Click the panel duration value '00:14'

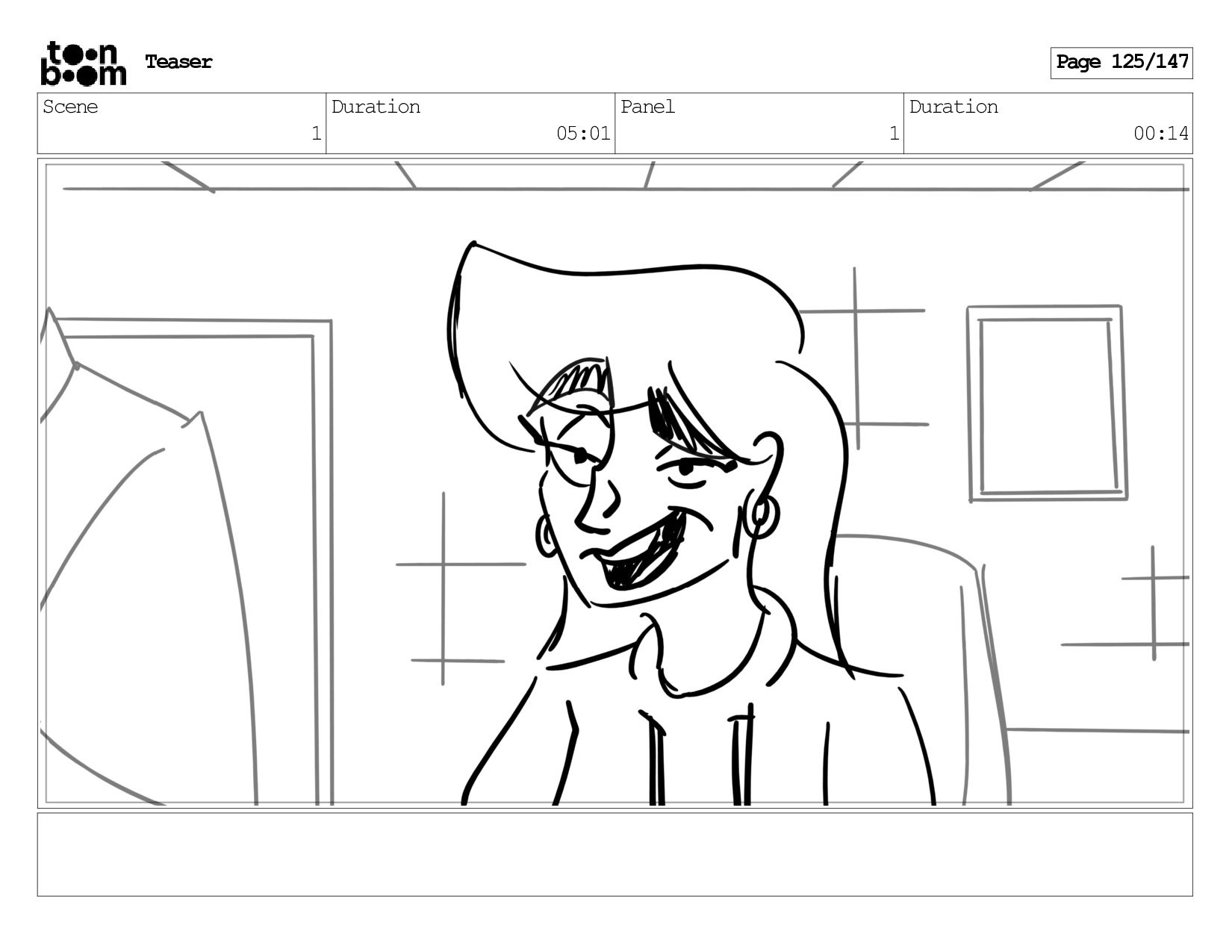pos(1161,134)
